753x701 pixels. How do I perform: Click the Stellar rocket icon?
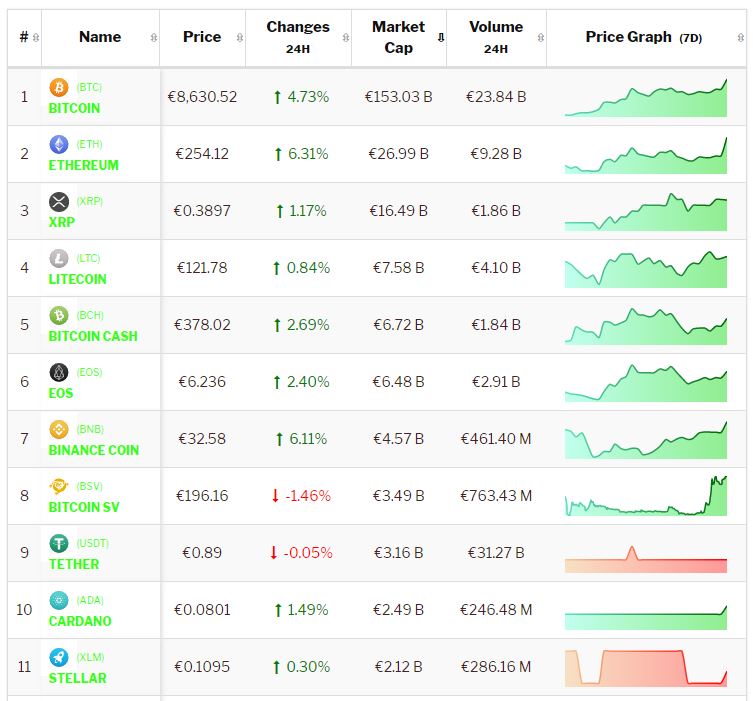pyautogui.click(x=59, y=658)
